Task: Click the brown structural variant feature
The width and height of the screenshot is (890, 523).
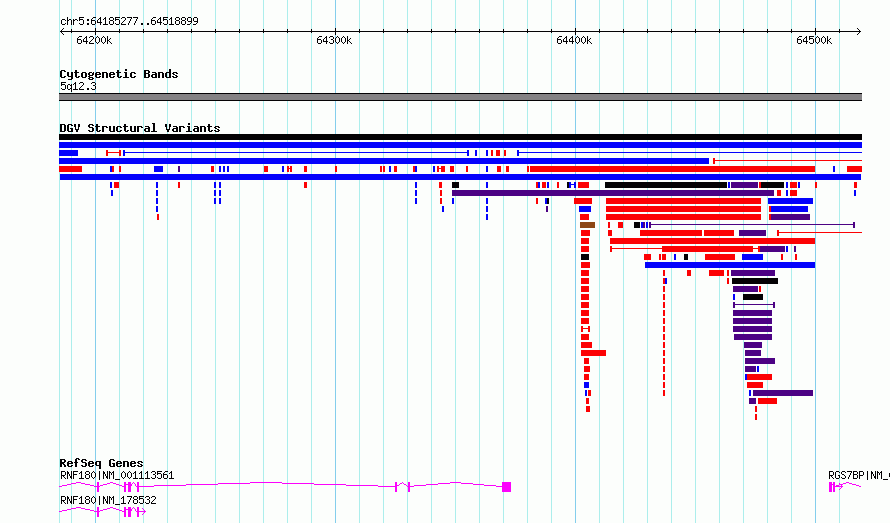Action: 587,225
